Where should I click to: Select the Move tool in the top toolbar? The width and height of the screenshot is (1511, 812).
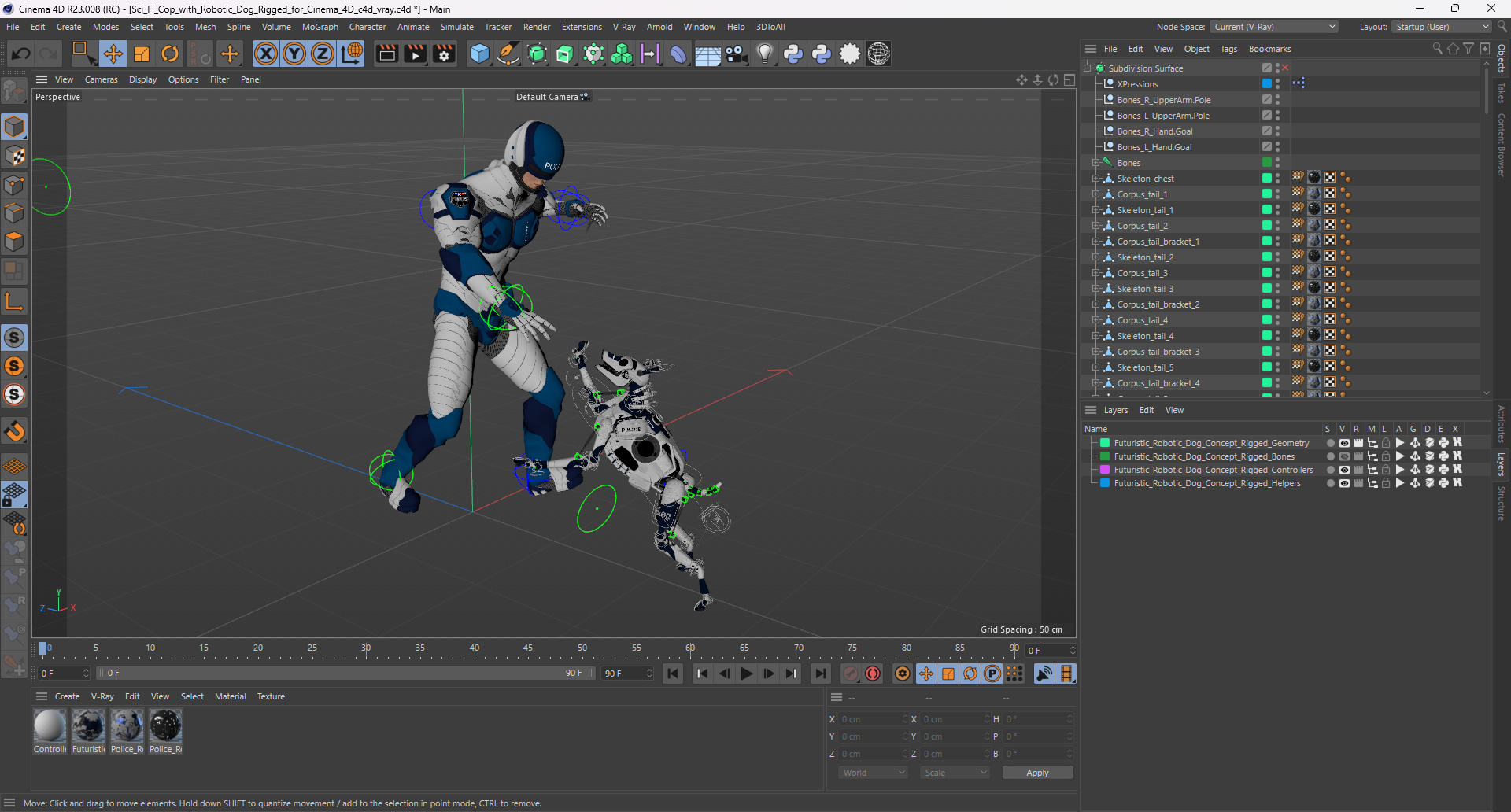pyautogui.click(x=113, y=54)
